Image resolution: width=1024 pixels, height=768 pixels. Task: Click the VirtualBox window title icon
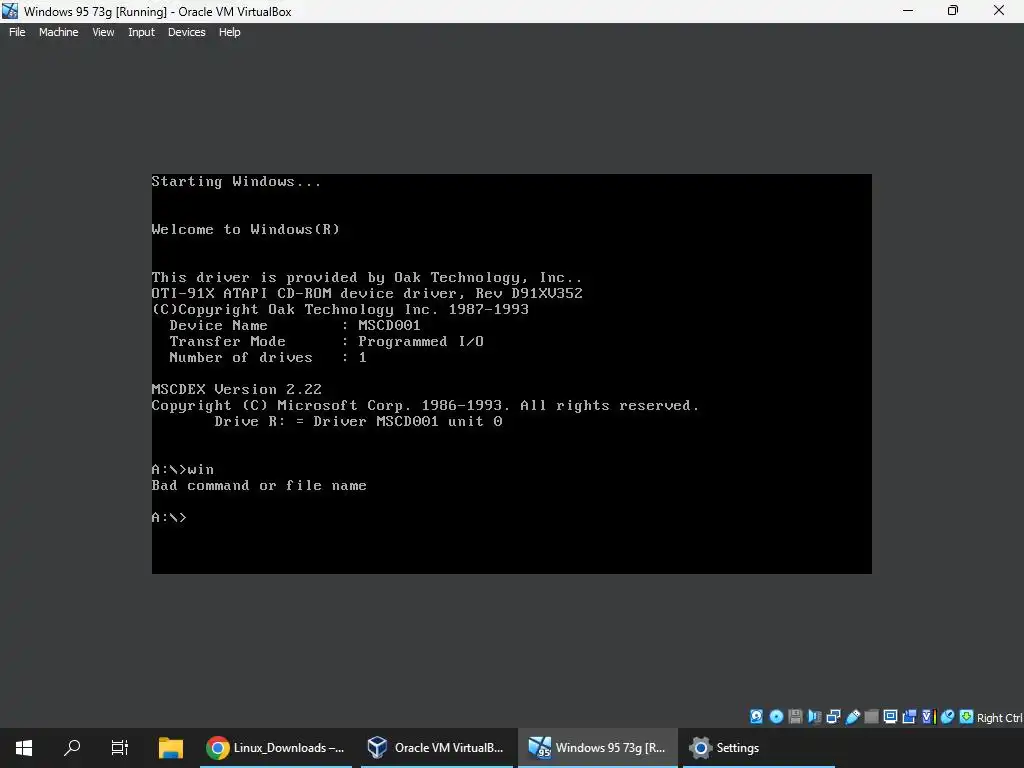pyautogui.click(x=10, y=10)
